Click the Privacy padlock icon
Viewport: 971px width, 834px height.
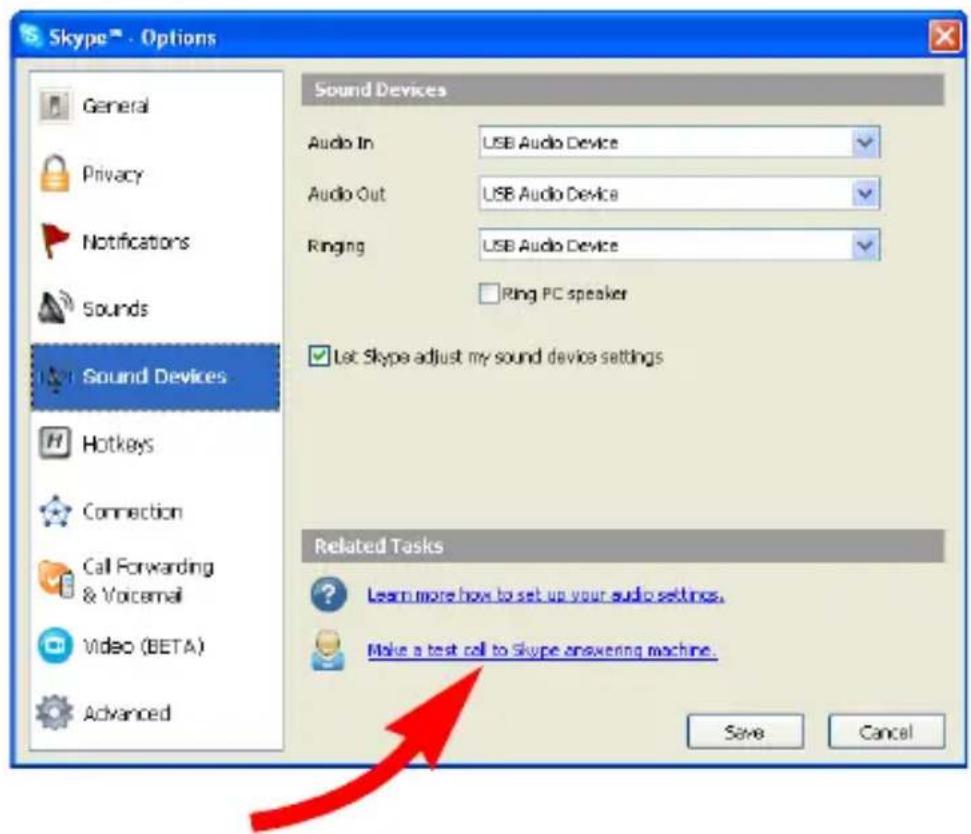[x=54, y=173]
